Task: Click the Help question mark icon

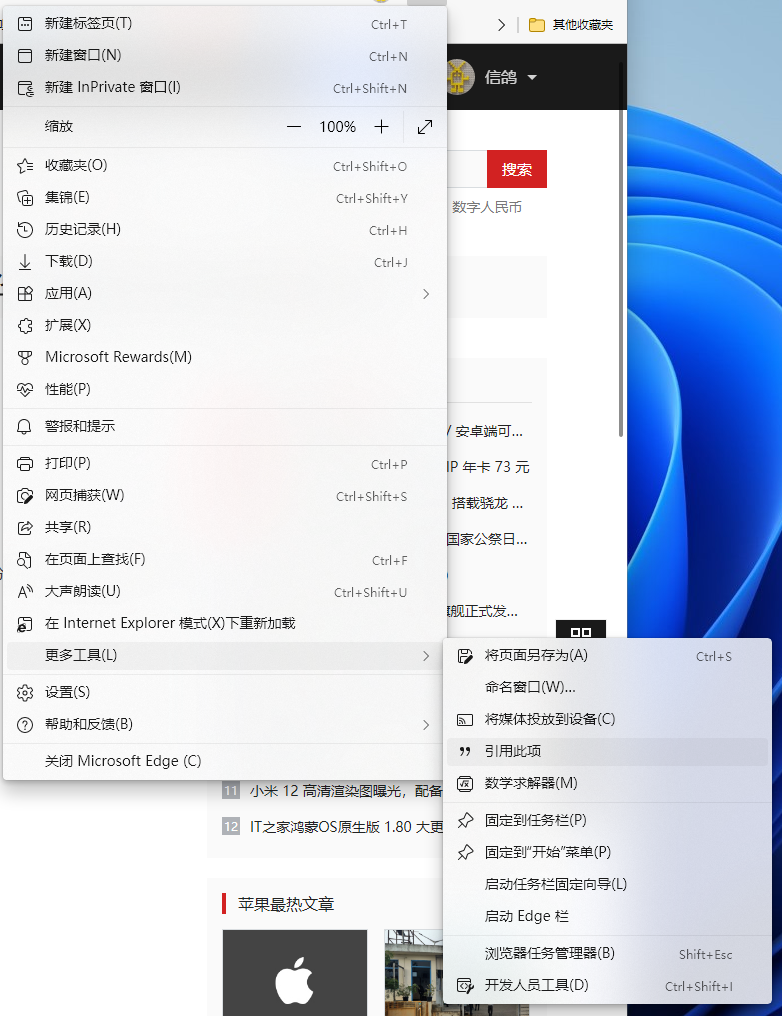Action: click(25, 724)
